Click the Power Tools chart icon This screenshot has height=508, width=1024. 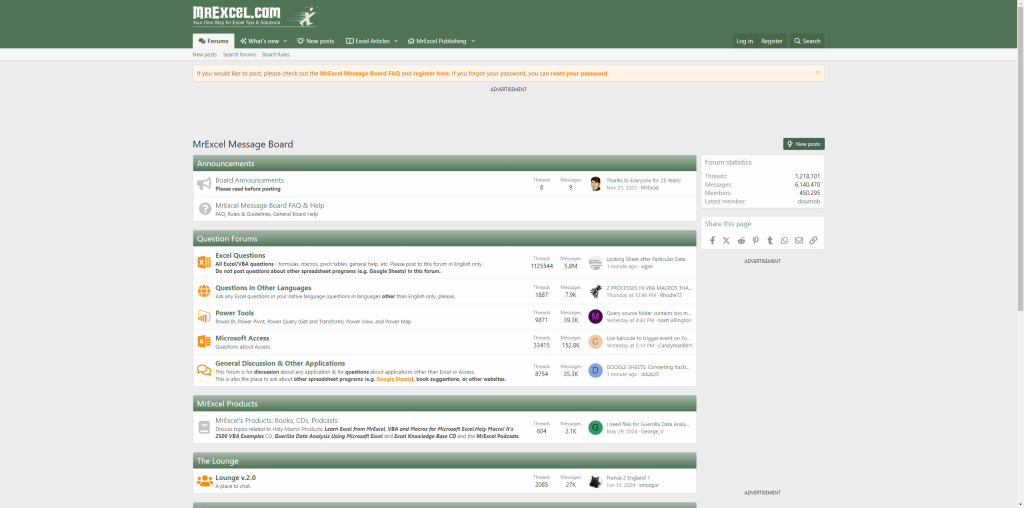pyautogui.click(x=204, y=317)
